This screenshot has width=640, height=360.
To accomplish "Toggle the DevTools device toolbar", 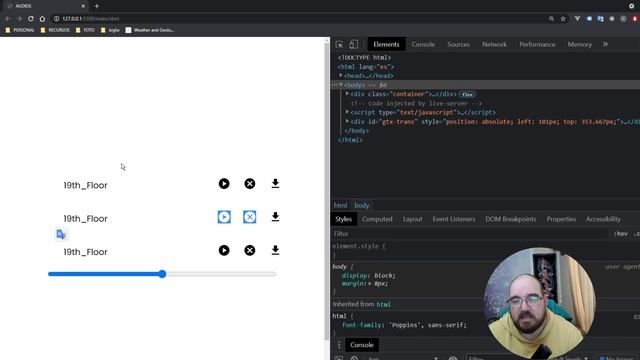I will coord(353,44).
